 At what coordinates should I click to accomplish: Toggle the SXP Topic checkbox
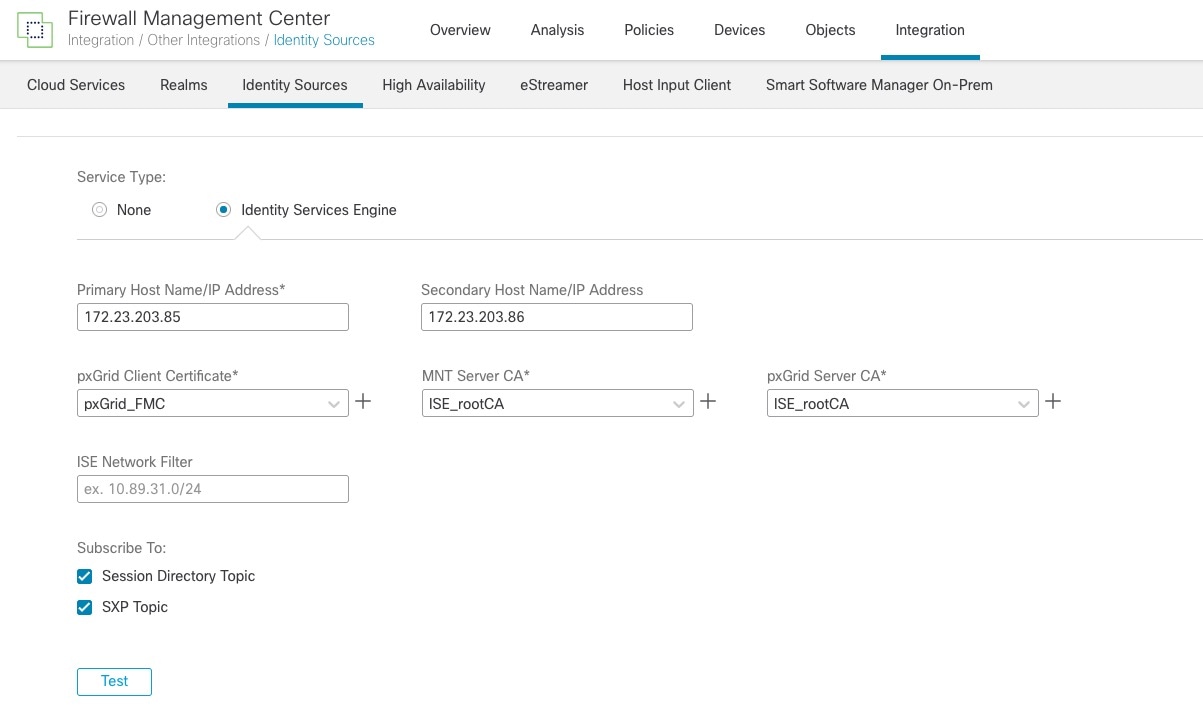point(85,608)
